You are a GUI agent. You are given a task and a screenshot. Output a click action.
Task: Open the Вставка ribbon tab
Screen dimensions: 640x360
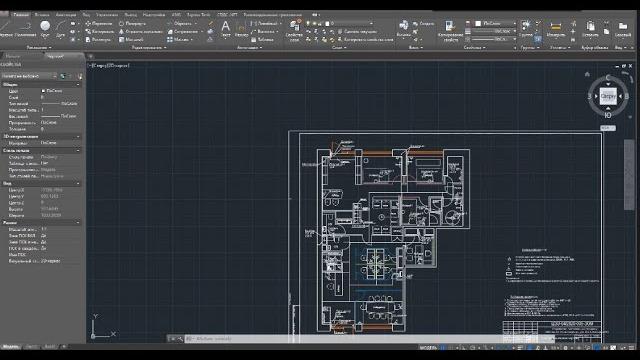coord(42,15)
